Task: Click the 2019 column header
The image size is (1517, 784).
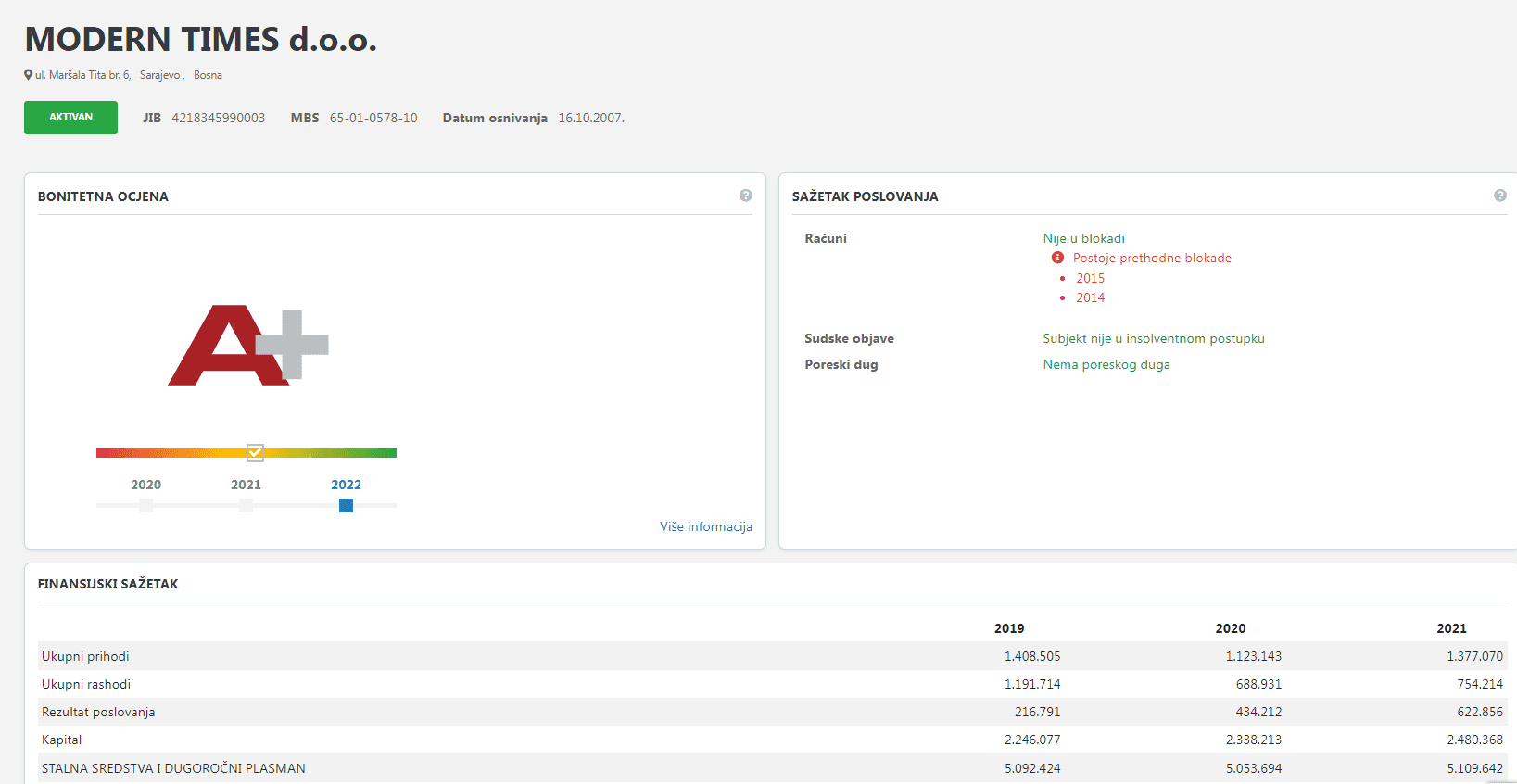Action: point(1009,628)
